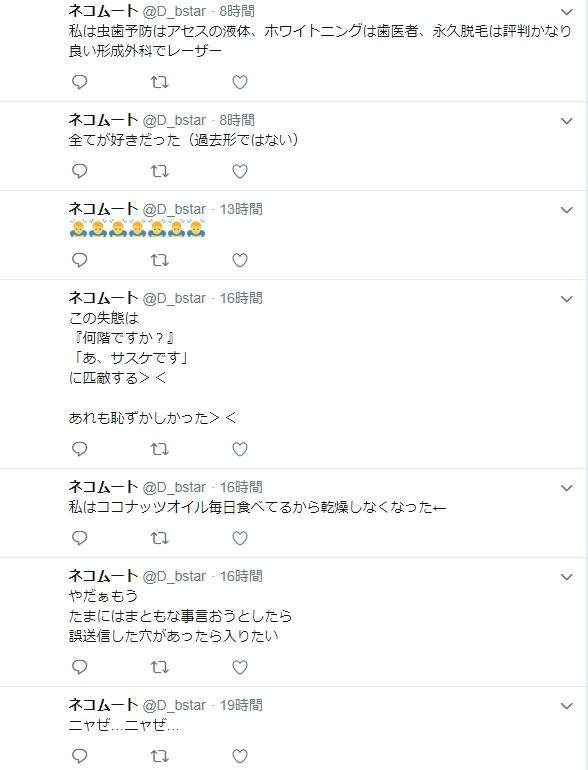Open the more menu on the アセスの液体 dental care tweet
Screen dimensions: 588x770
click(x=567, y=12)
